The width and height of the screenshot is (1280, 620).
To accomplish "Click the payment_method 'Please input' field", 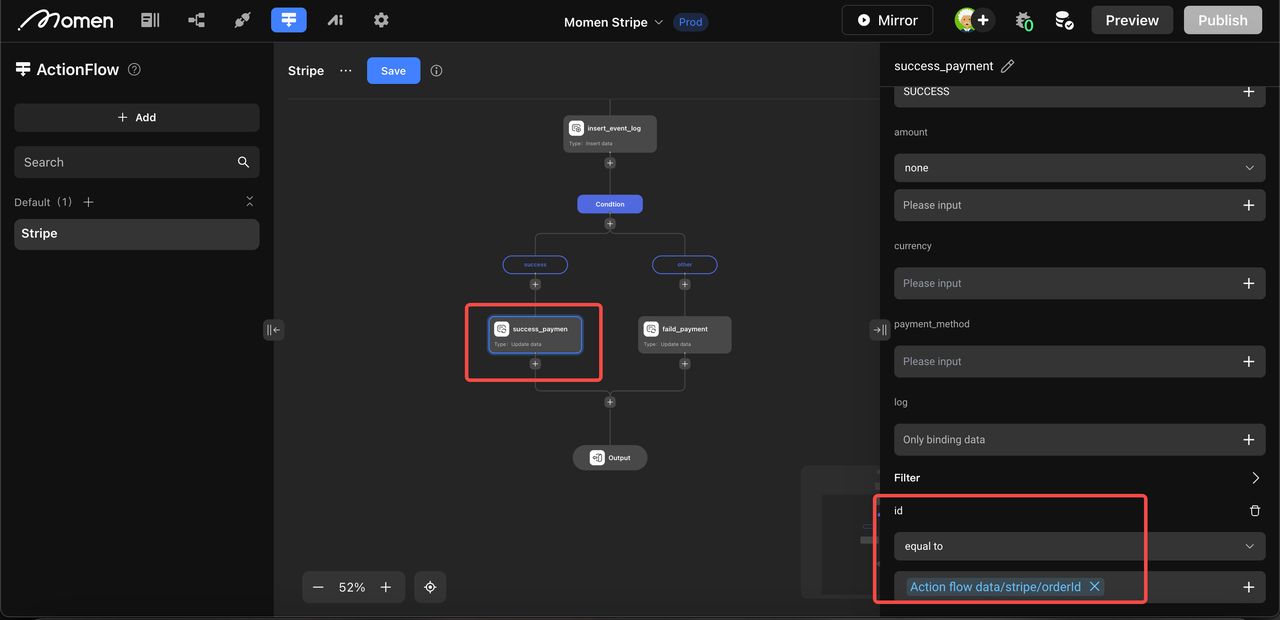I will coord(1080,361).
